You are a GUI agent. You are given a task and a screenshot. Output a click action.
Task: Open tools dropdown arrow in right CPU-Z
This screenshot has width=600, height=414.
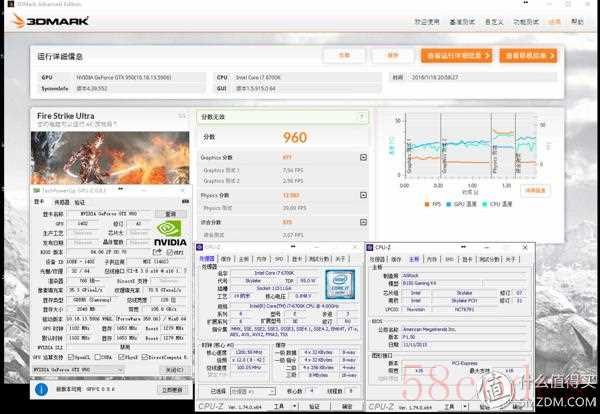tap(465, 407)
